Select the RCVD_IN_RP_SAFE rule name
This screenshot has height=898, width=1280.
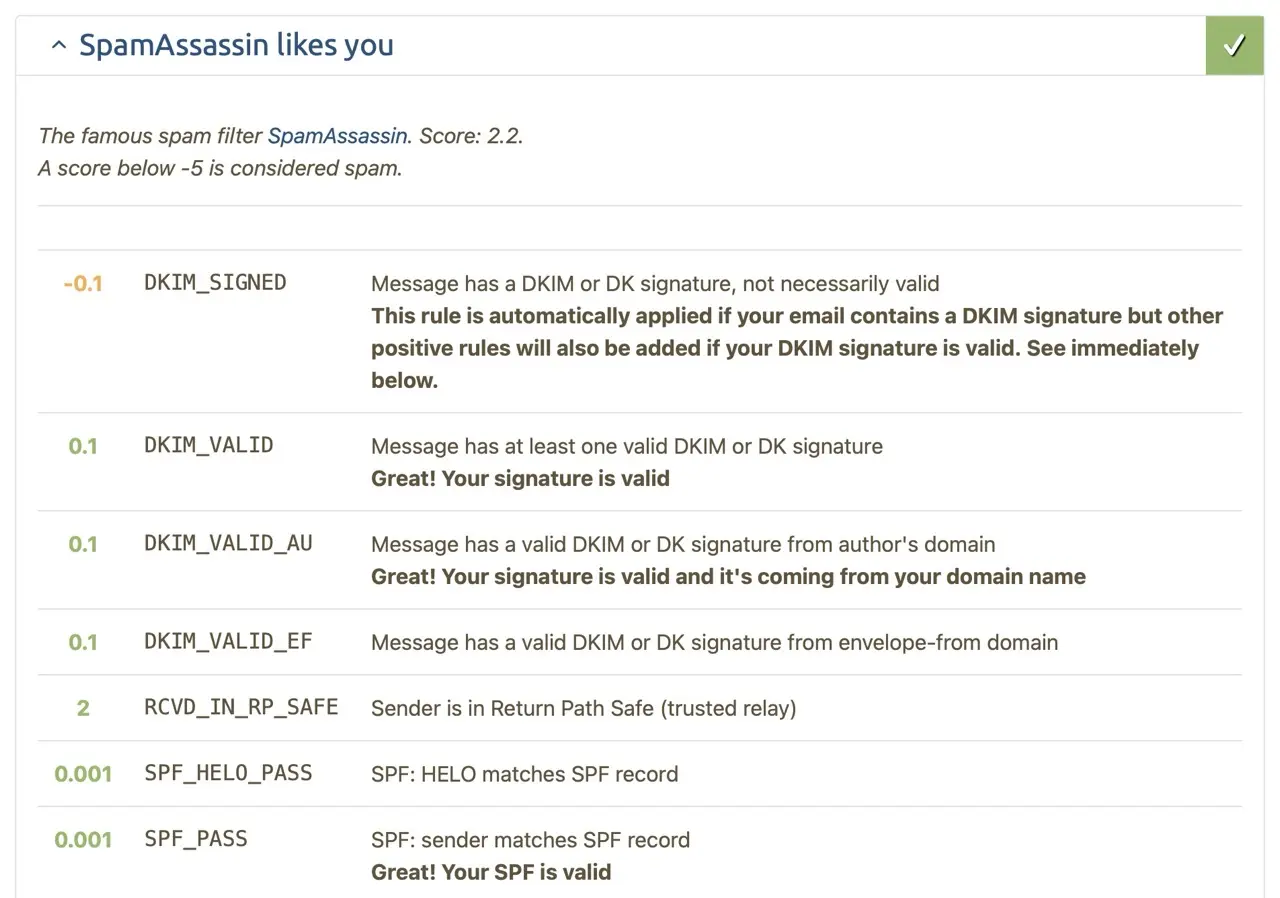[x=241, y=707]
